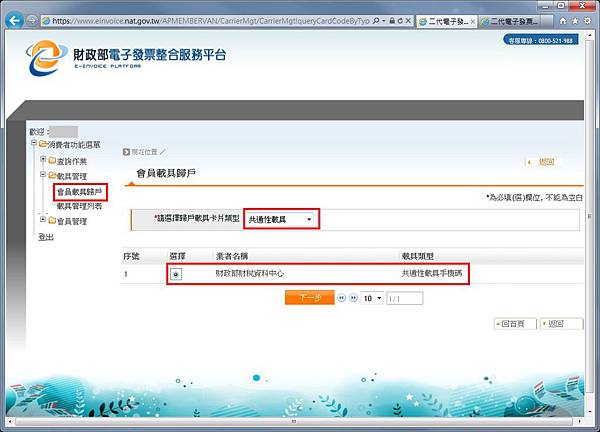Click the bottom 返回 button
The height and width of the screenshot is (432, 600).
[x=561, y=324]
